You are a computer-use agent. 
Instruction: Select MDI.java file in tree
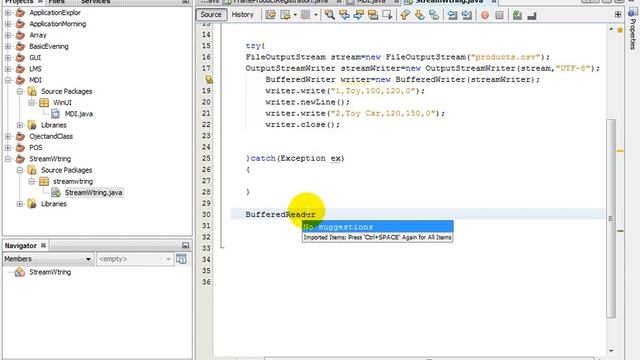click(x=78, y=114)
